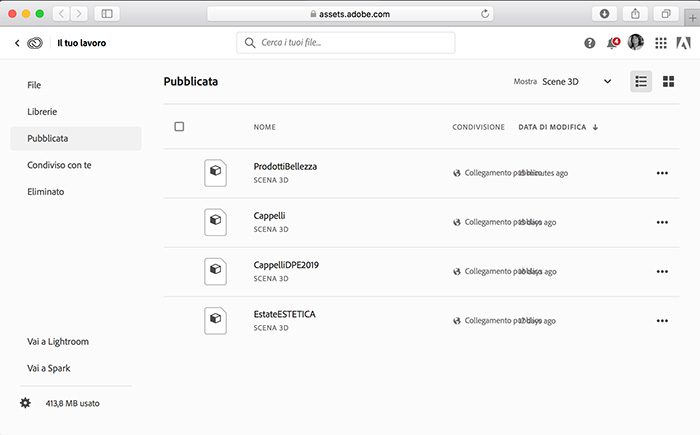This screenshot has width=700, height=435.
Task: Sort by Data di modifica header
Action: pos(552,127)
